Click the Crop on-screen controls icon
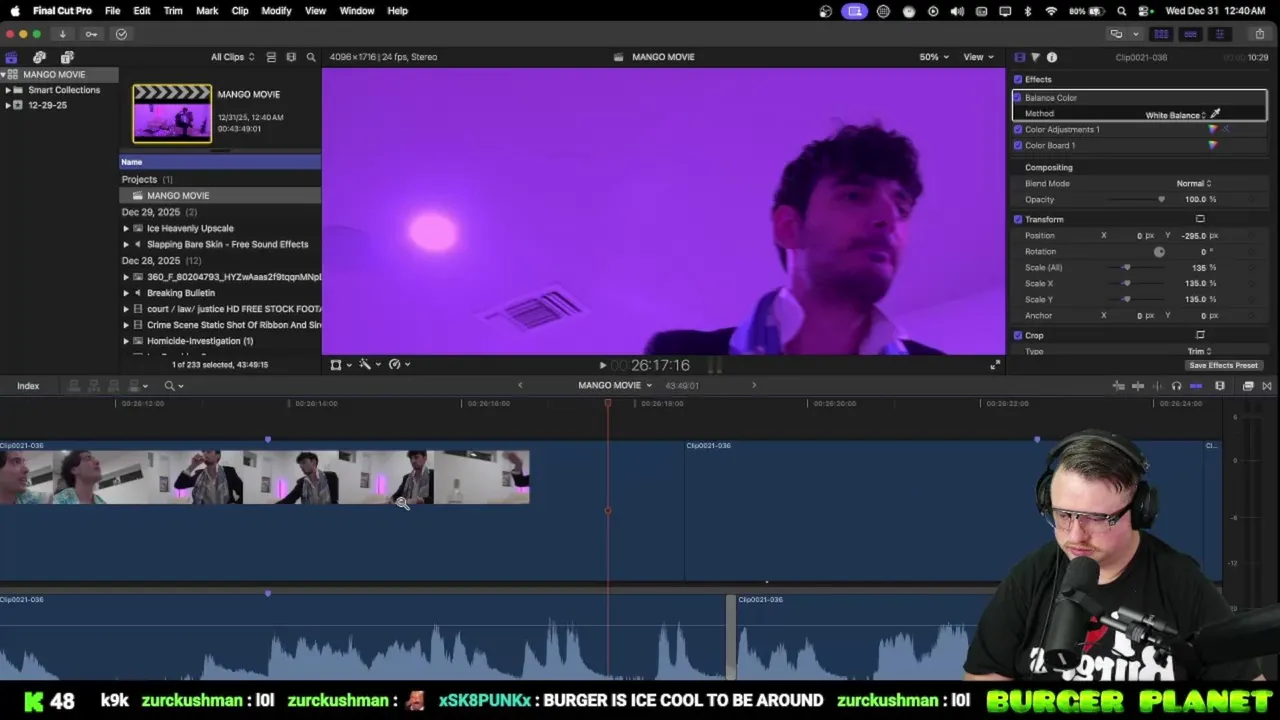Image resolution: width=1280 pixels, height=720 pixels. [x=1200, y=335]
